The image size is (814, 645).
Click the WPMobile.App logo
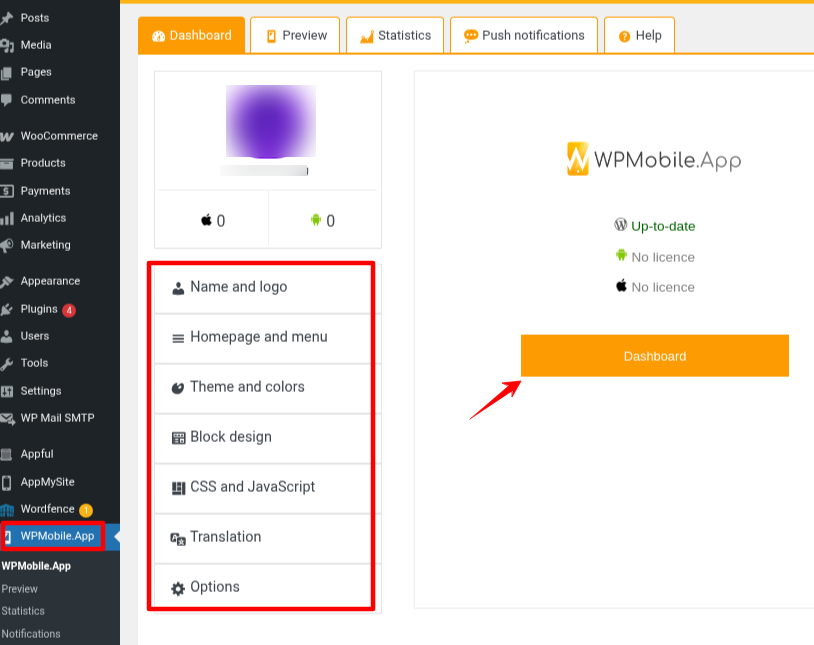coord(654,159)
